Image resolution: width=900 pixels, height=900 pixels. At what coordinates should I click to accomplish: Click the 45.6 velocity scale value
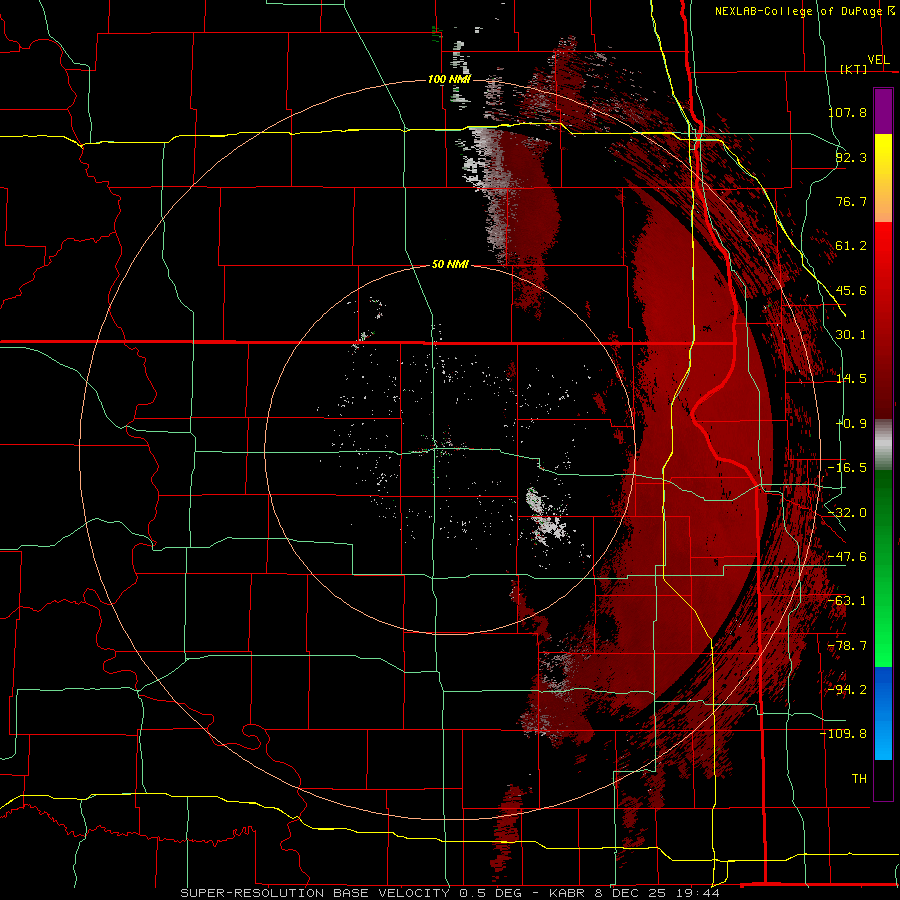pos(851,290)
